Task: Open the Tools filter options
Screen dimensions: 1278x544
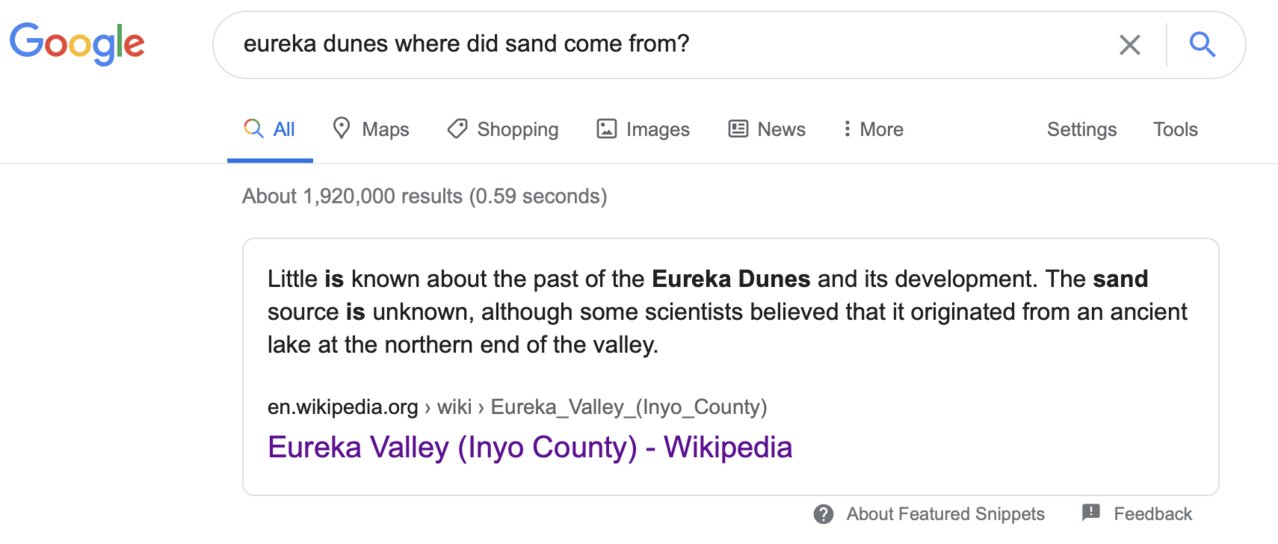Action: coord(1175,129)
